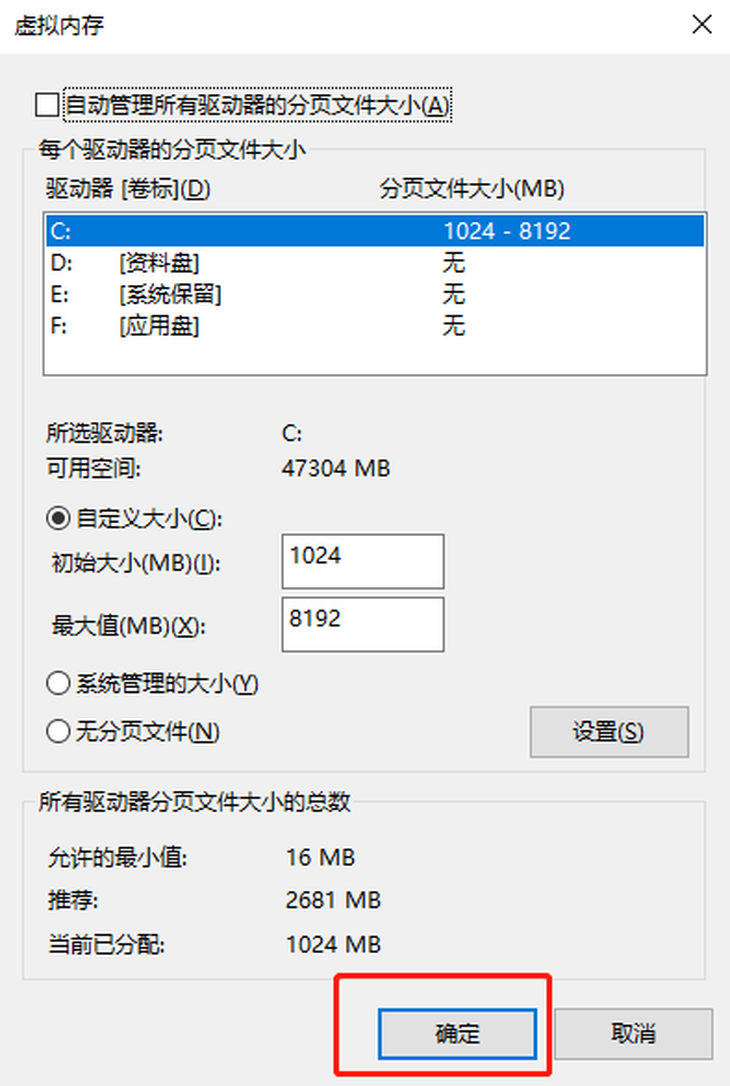The image size is (730, 1086).
Task: Click the 设置(S) button
Action: pyautogui.click(x=609, y=731)
